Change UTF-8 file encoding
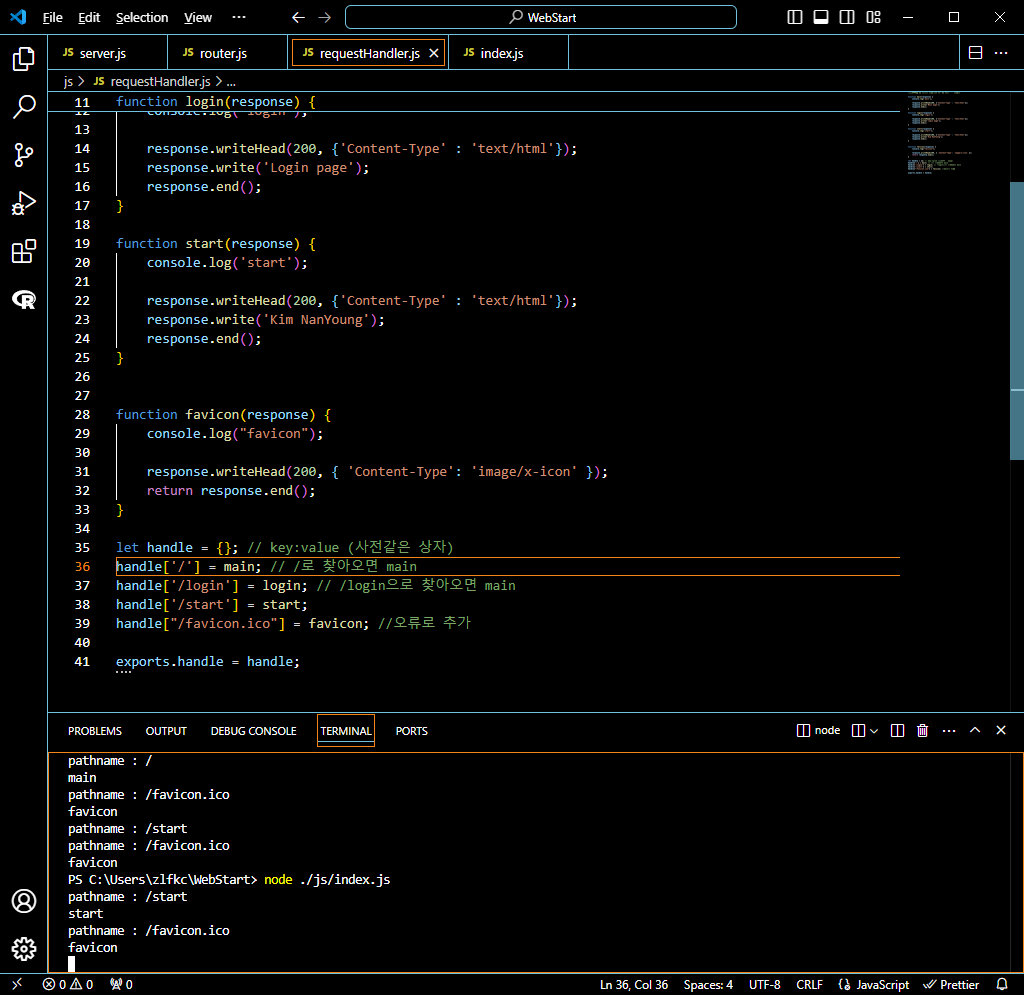Viewport: 1024px width, 995px height. (x=765, y=984)
